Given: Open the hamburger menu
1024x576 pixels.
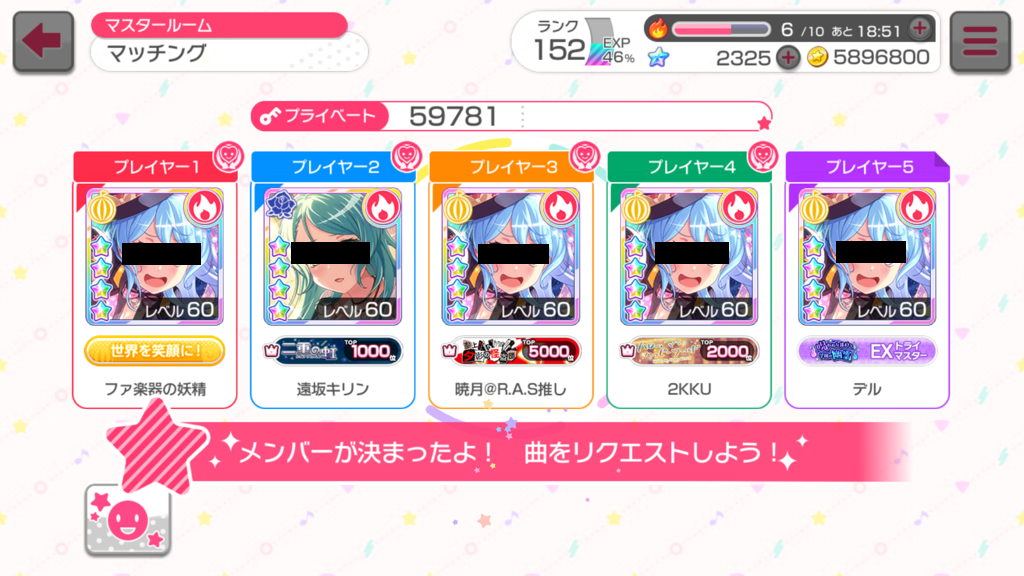Looking at the screenshot, I should [980, 41].
